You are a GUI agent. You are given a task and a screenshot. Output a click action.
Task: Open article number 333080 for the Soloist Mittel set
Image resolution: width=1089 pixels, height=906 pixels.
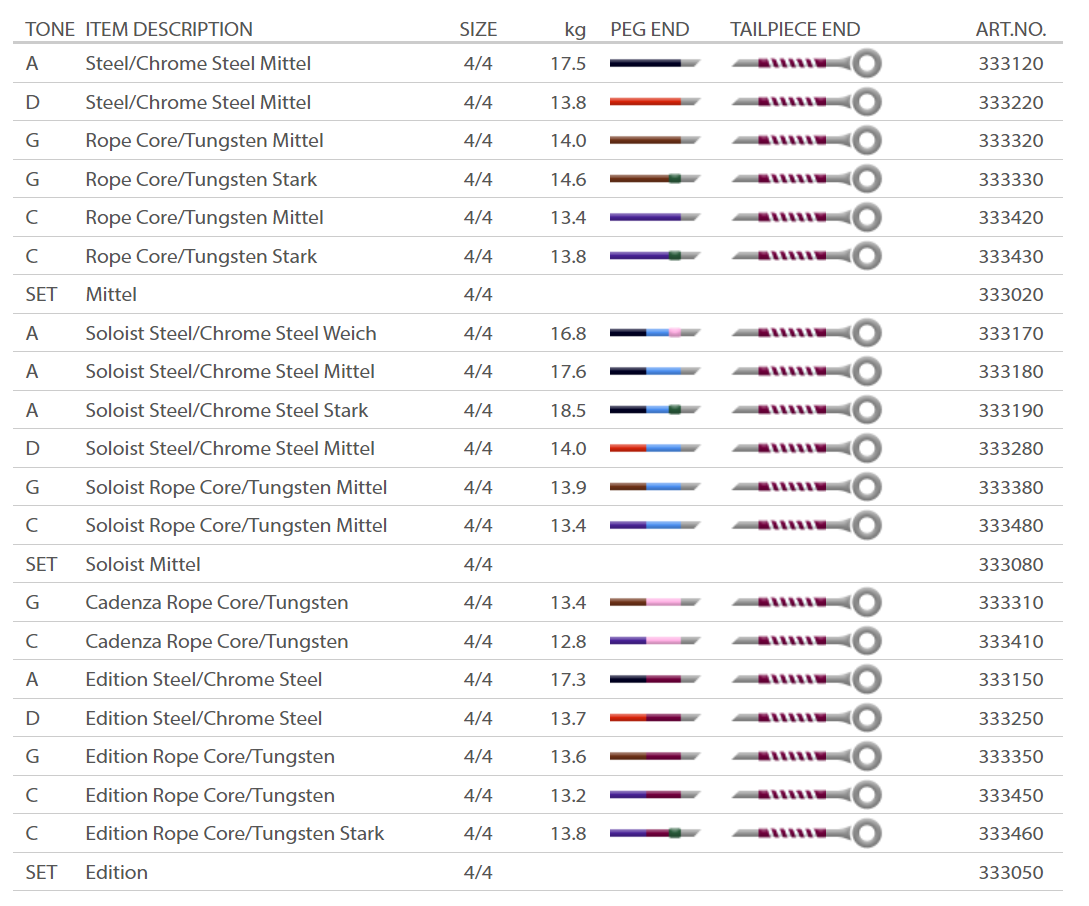1010,564
